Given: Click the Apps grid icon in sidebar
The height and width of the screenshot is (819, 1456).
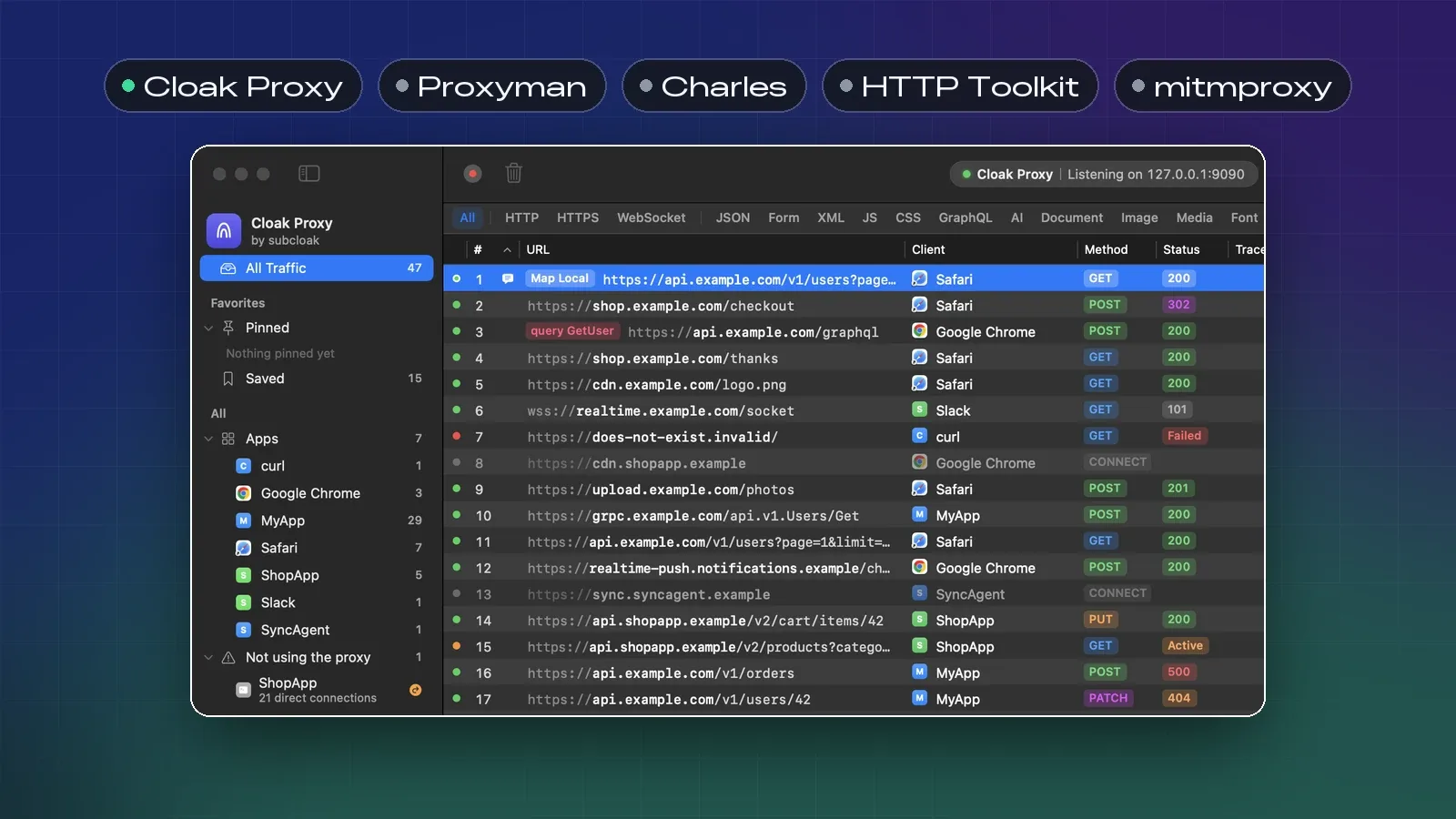Looking at the screenshot, I should [228, 439].
